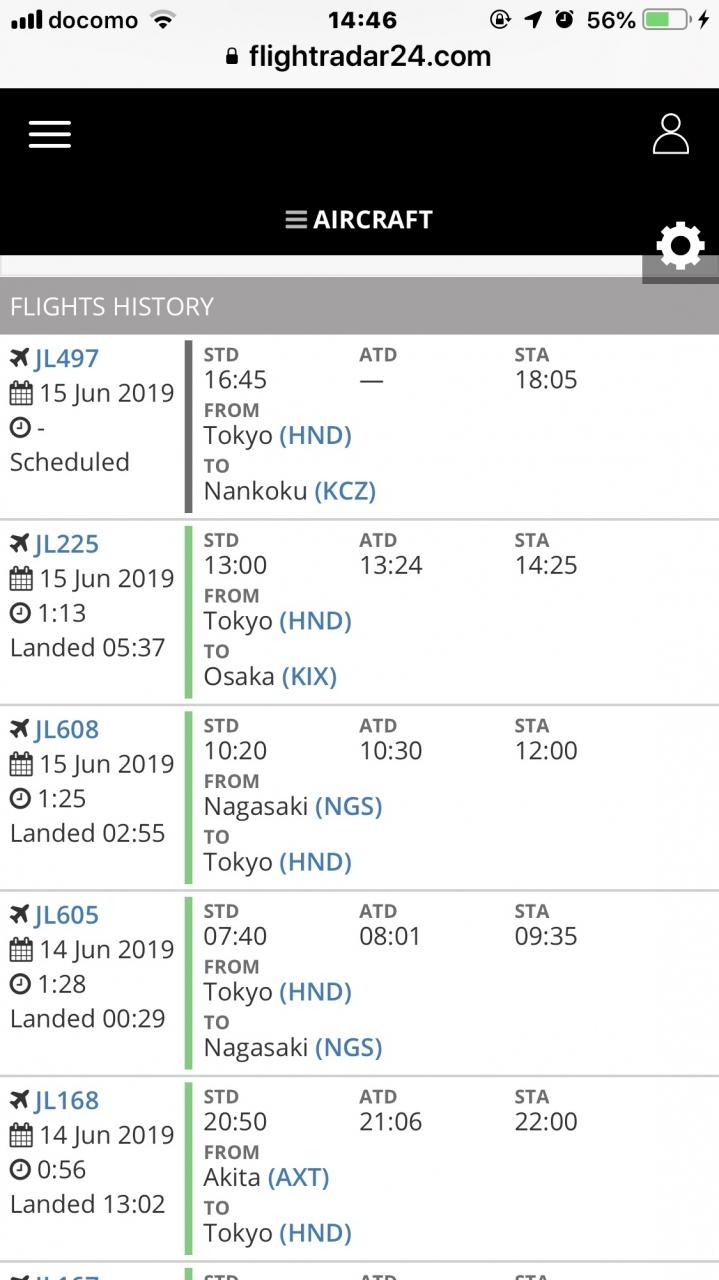719x1280 pixels.
Task: Open flight JL608 details
Action: tap(67, 729)
